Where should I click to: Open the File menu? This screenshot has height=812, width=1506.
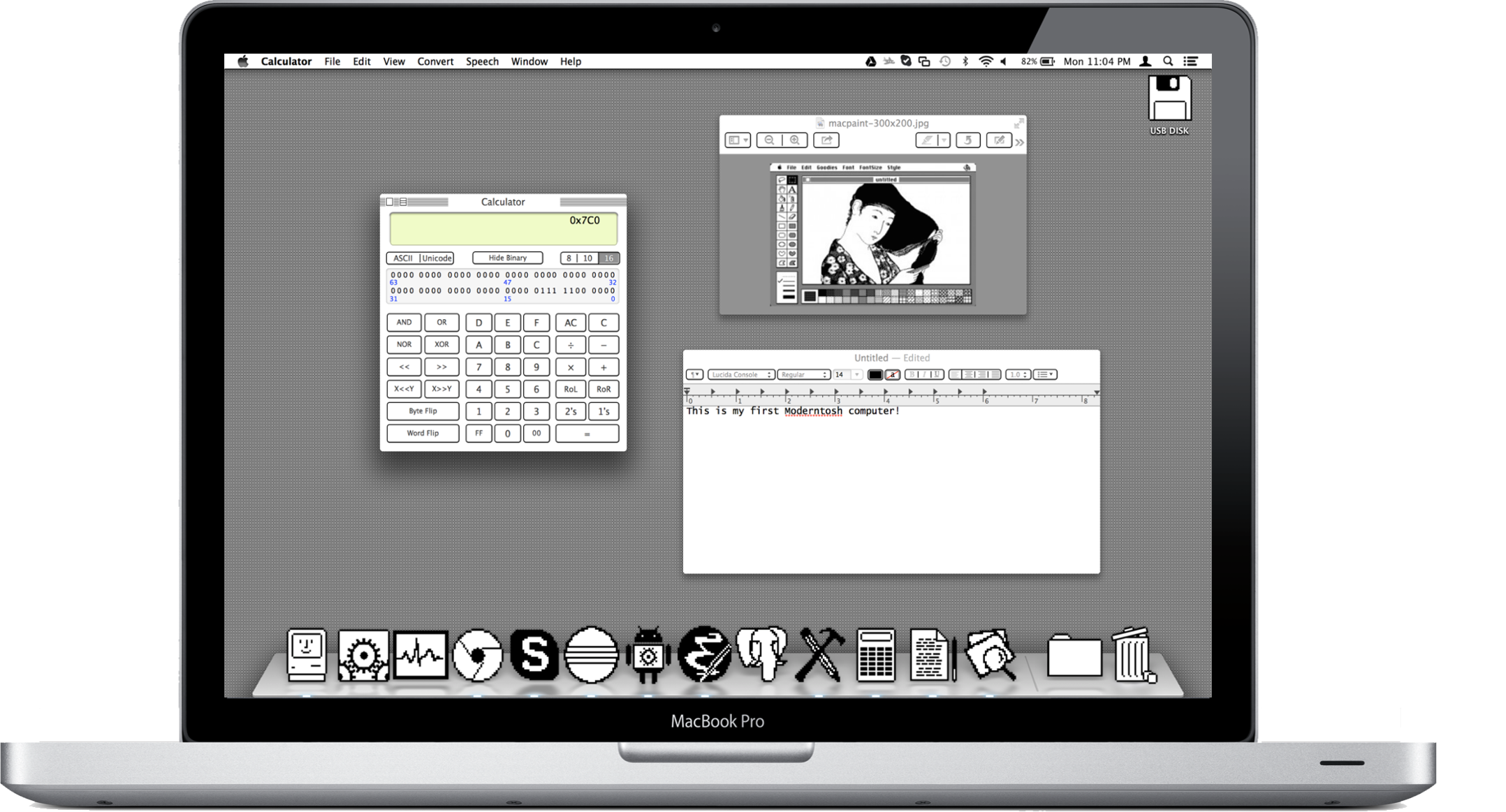(332, 61)
